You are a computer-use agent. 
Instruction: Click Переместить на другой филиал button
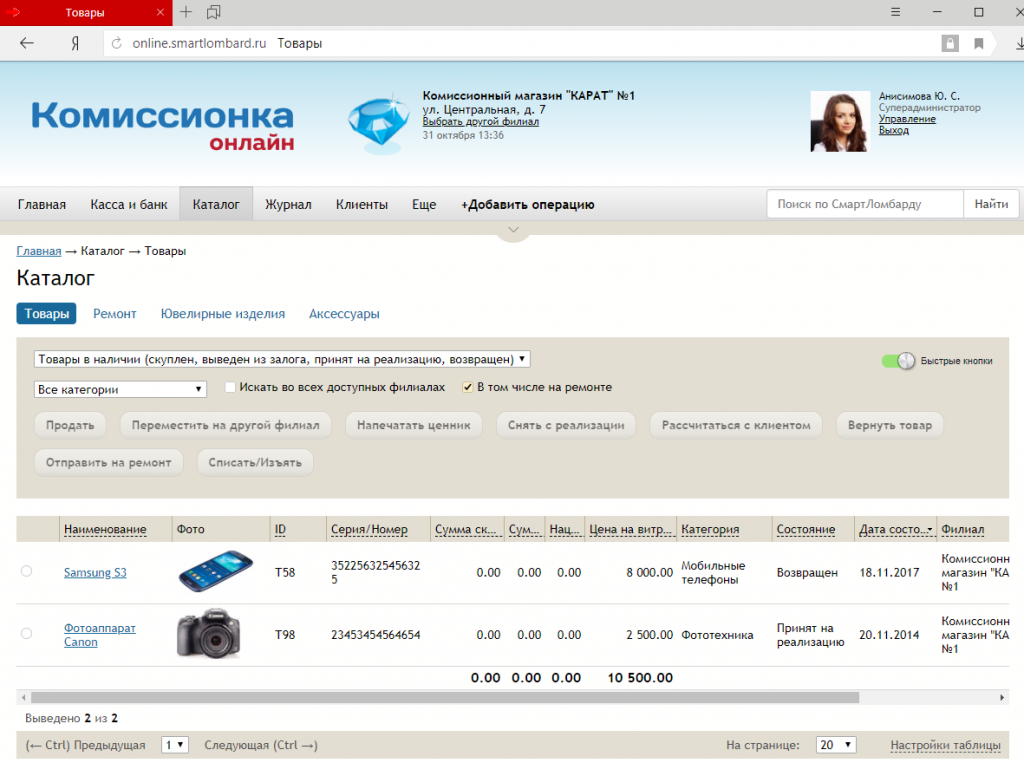point(225,425)
